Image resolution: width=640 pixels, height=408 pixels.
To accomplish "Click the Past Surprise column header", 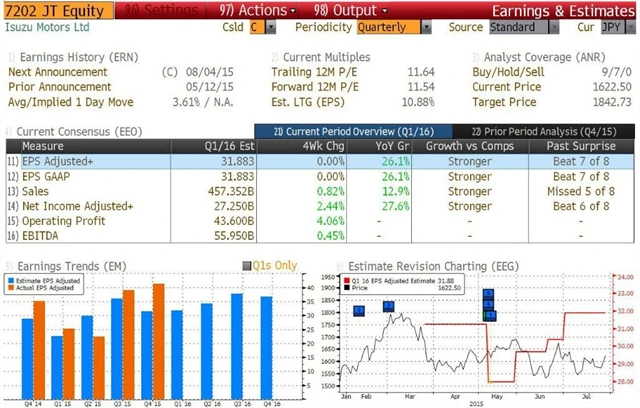I will (581, 146).
